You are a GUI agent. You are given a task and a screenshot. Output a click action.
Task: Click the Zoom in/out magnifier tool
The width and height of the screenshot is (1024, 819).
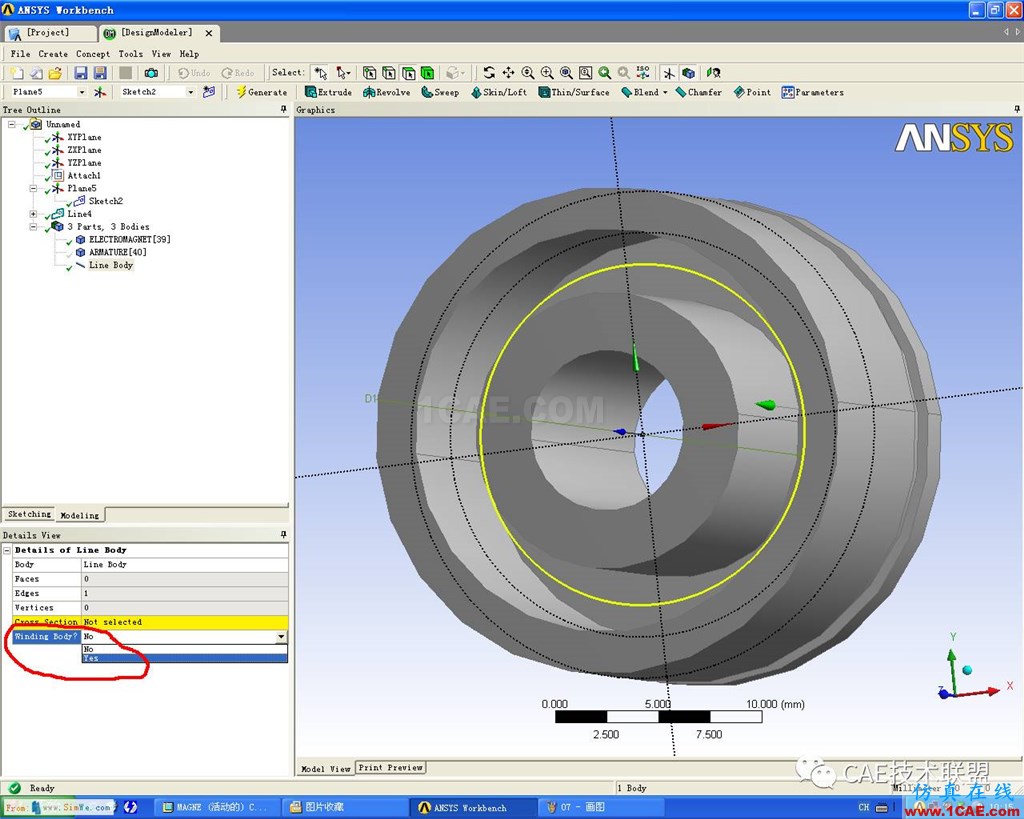pyautogui.click(x=528, y=73)
